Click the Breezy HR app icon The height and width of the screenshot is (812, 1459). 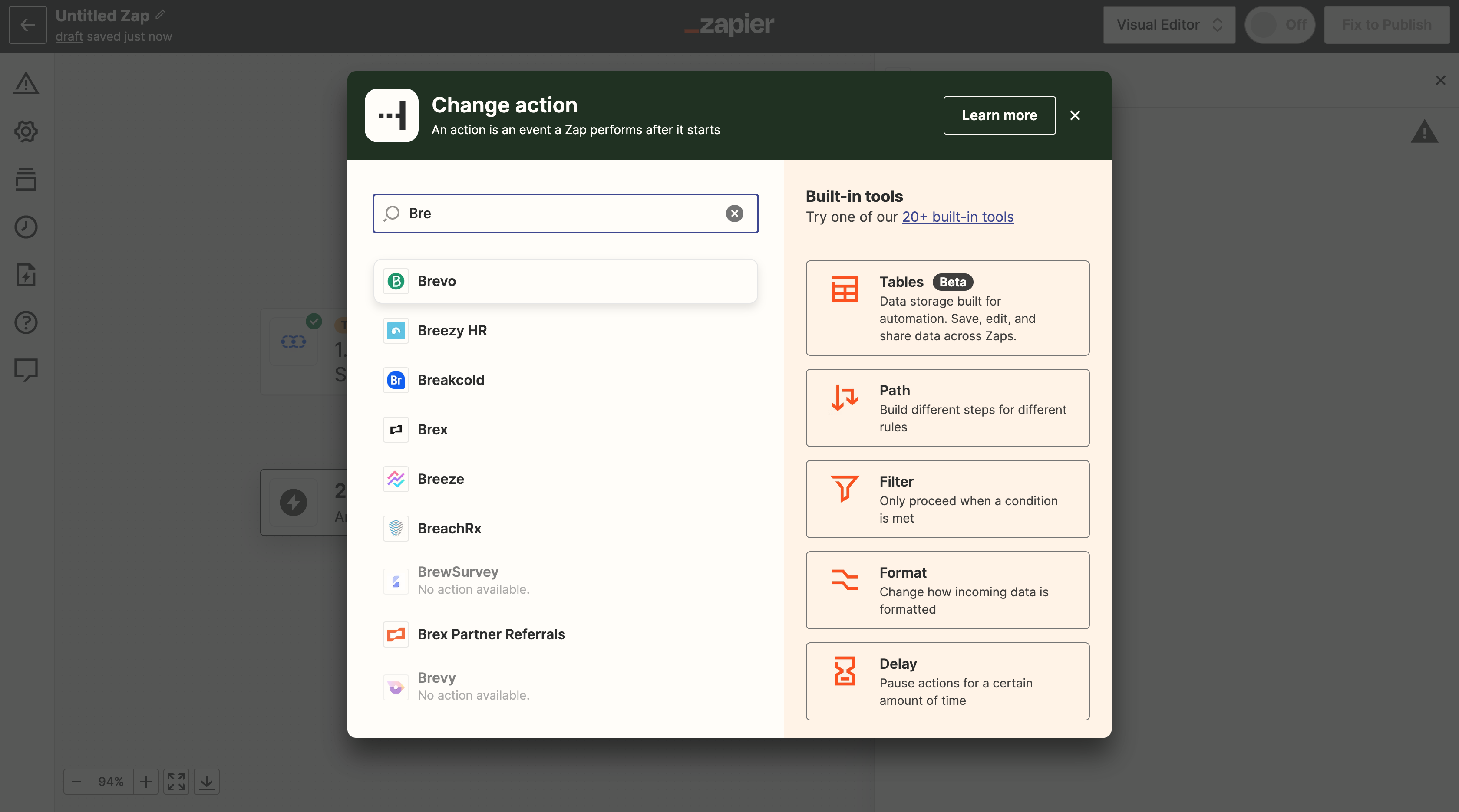pyautogui.click(x=396, y=331)
